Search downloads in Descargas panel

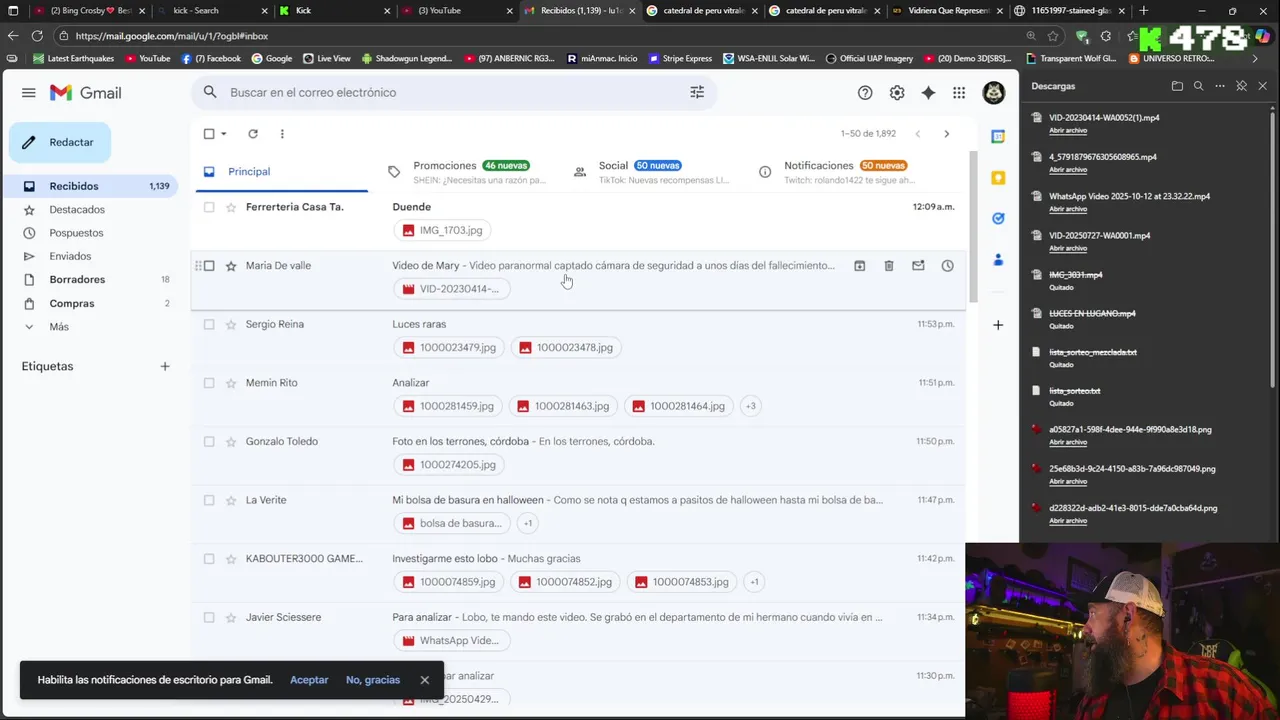click(1198, 86)
